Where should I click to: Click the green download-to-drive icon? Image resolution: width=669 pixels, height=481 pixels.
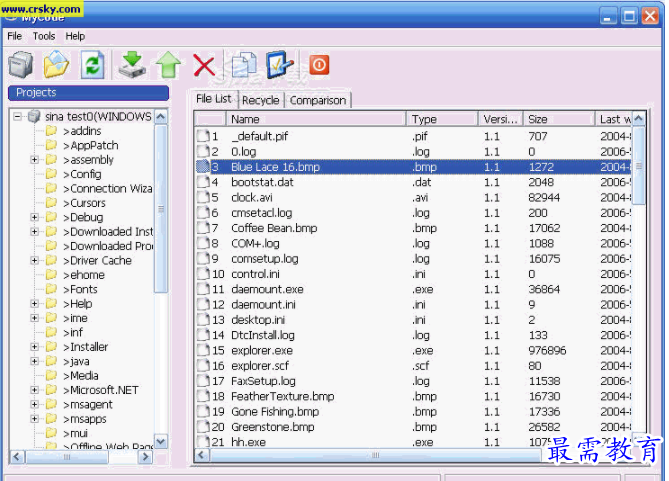coord(132,66)
